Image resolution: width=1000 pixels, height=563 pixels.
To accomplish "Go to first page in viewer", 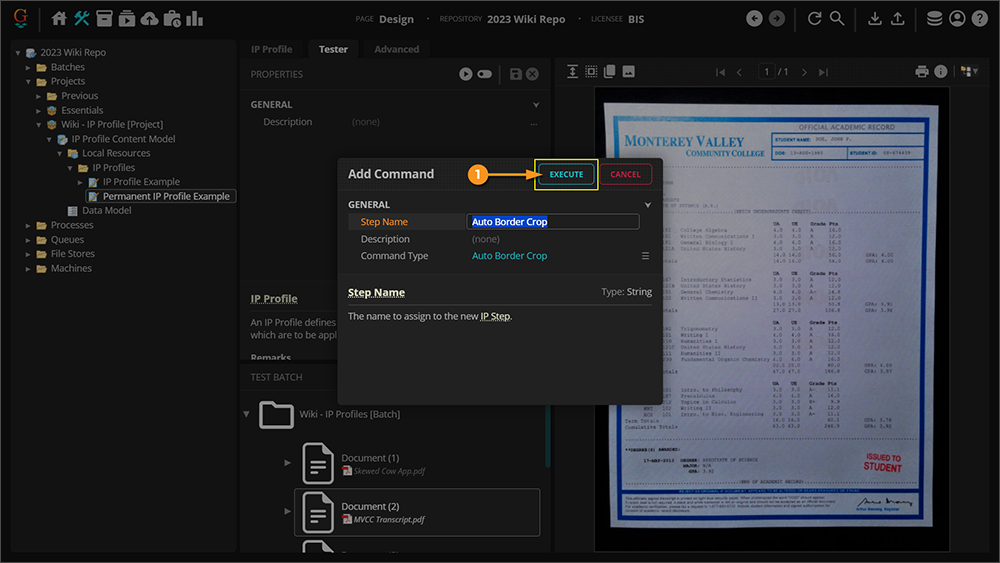I will pyautogui.click(x=721, y=72).
